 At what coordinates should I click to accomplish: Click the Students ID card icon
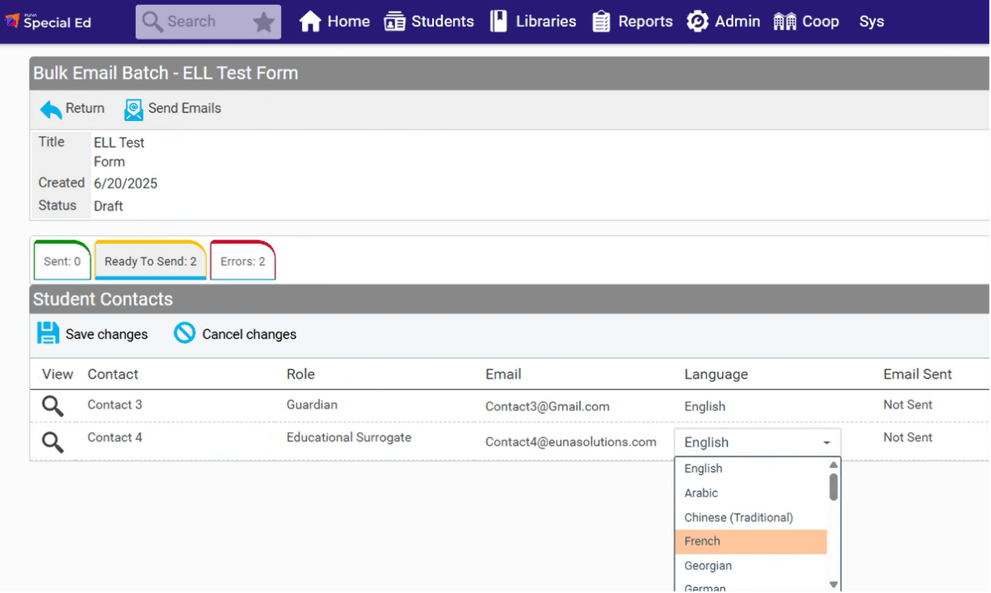[x=394, y=21]
